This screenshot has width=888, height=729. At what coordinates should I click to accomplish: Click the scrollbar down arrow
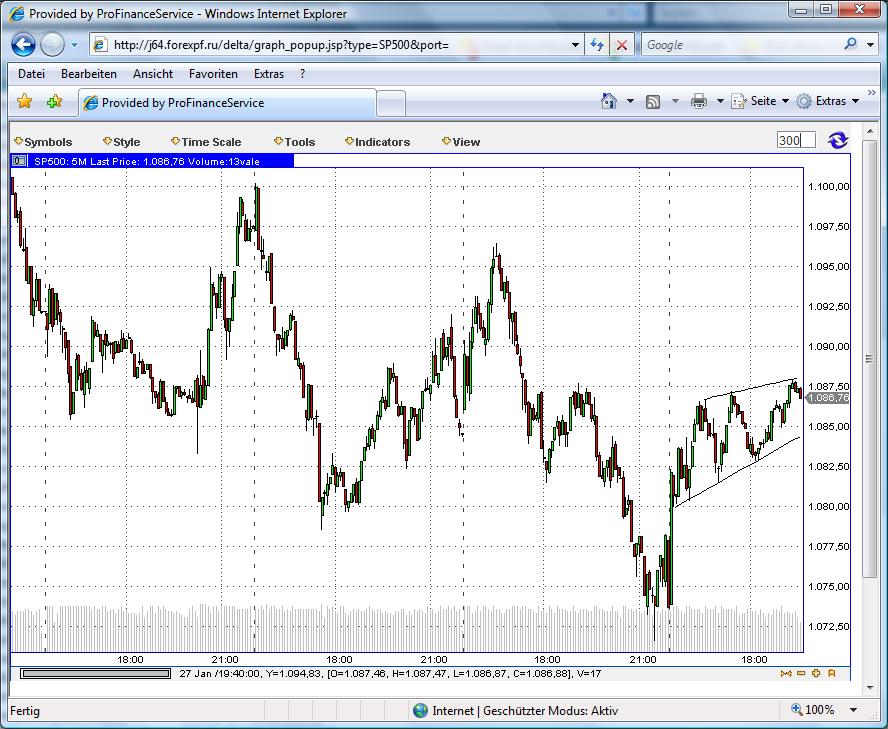pyautogui.click(x=870, y=688)
